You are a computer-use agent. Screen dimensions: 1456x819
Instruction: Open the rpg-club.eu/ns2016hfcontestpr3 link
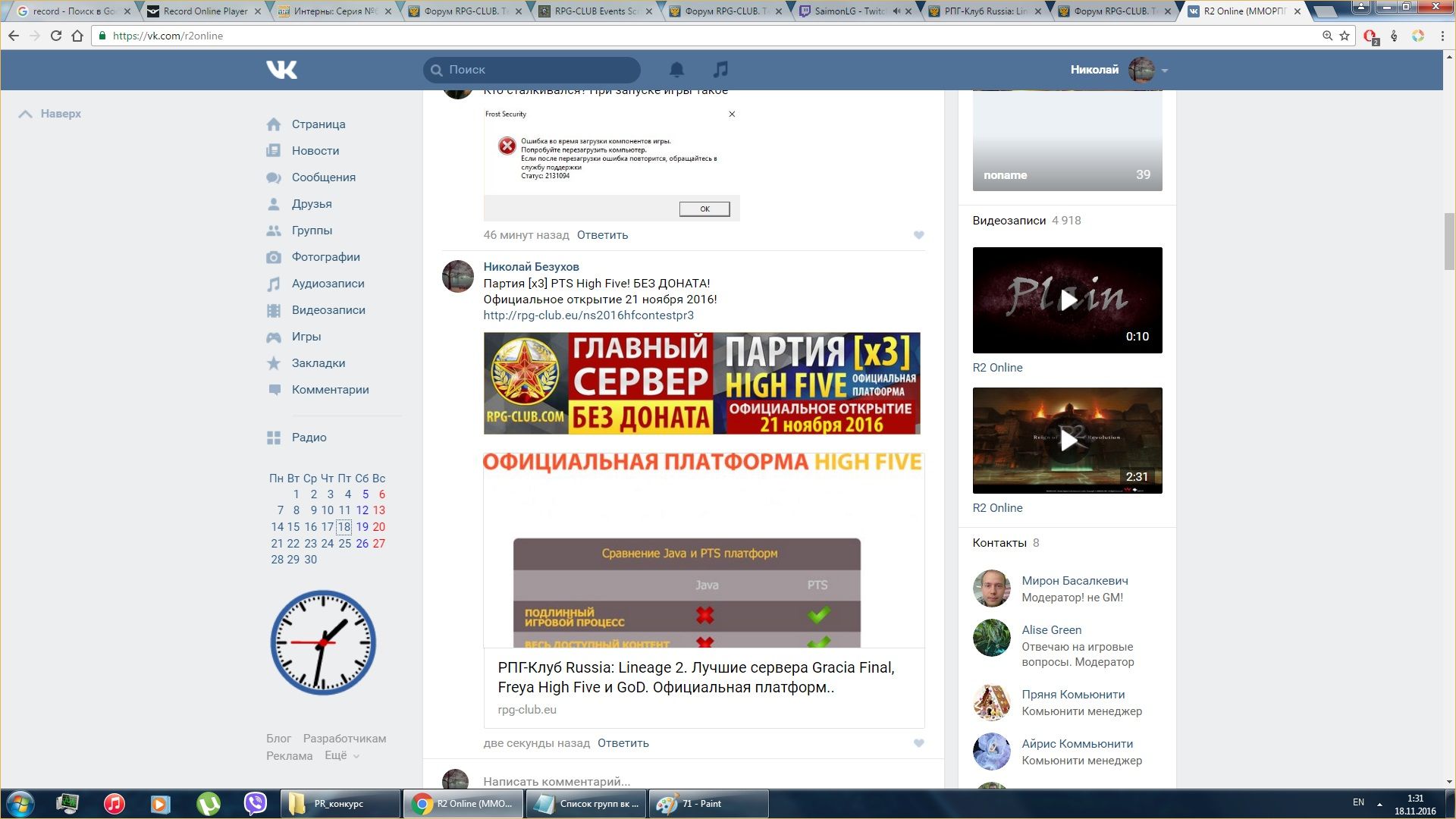[588, 315]
